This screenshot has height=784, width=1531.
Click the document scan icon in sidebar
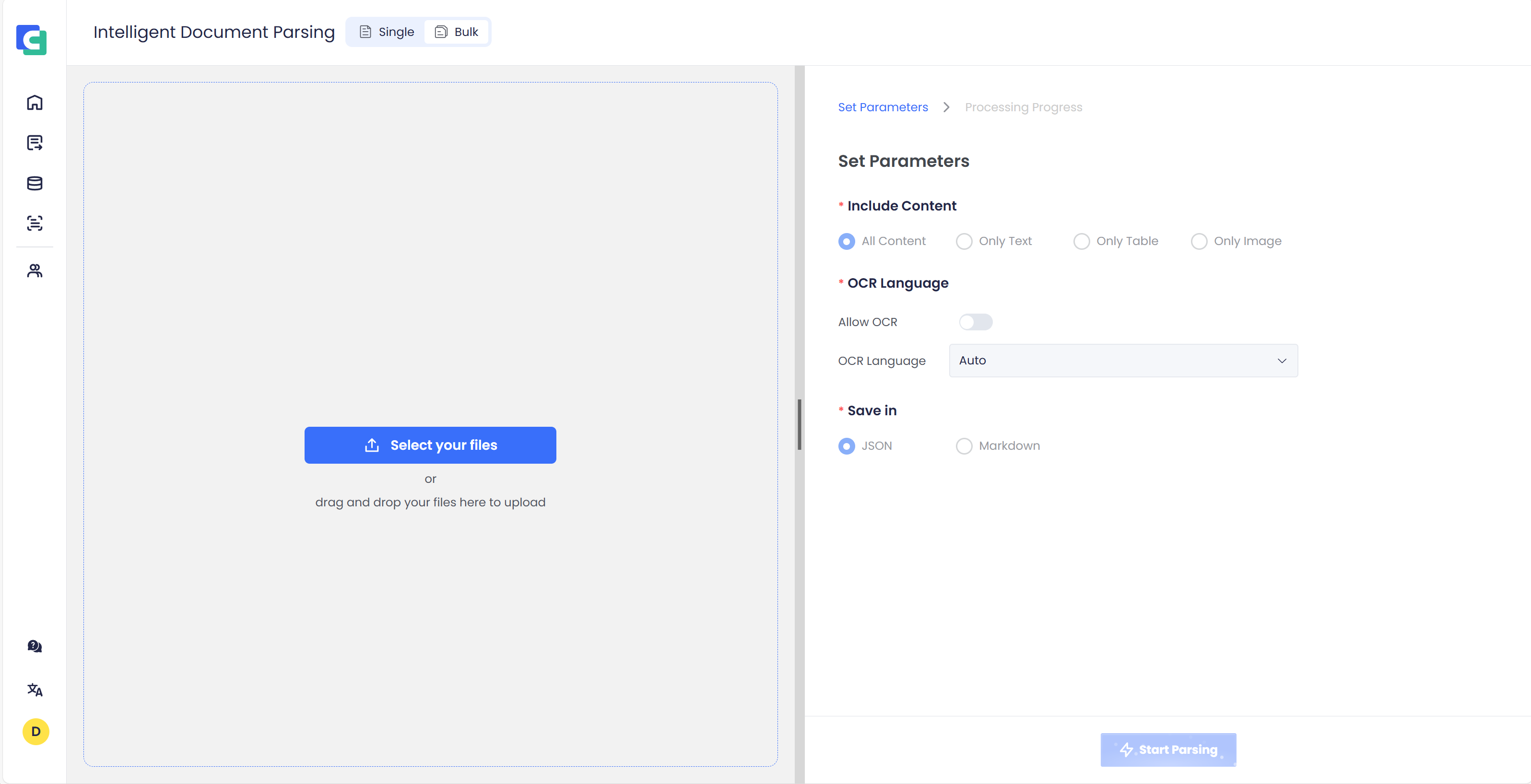coord(35,223)
